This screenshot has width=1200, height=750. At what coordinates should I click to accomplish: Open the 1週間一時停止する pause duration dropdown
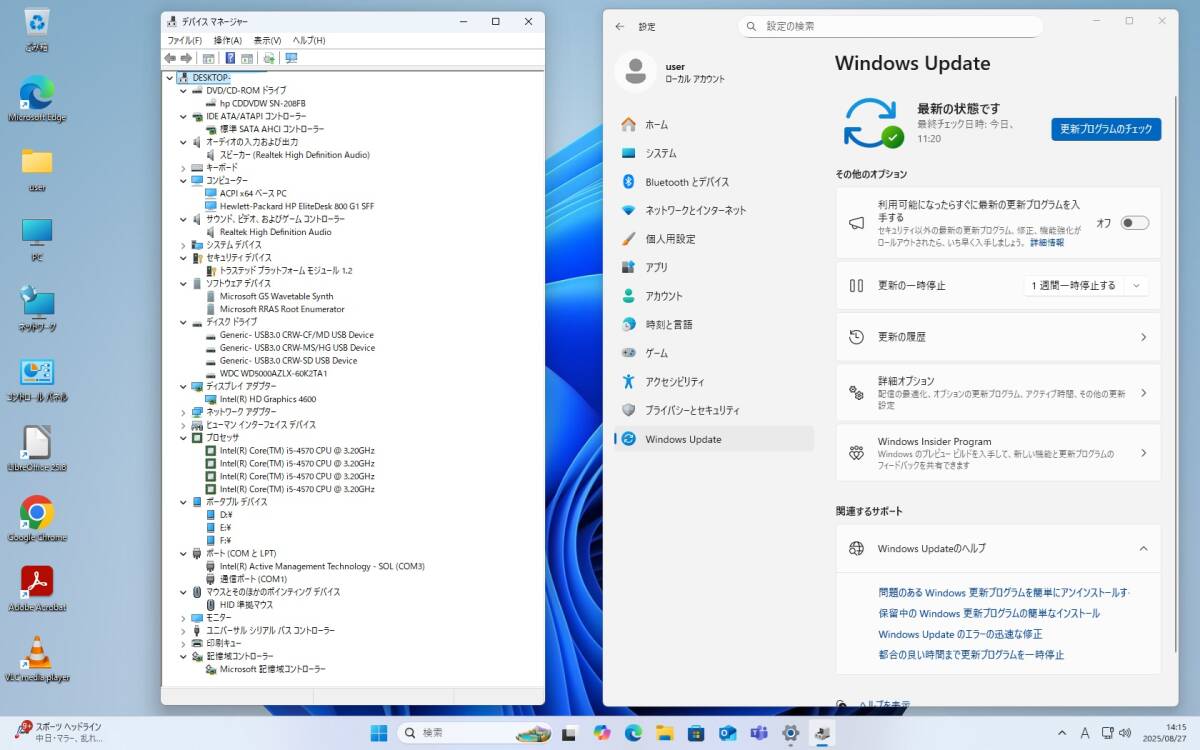tap(1085, 286)
